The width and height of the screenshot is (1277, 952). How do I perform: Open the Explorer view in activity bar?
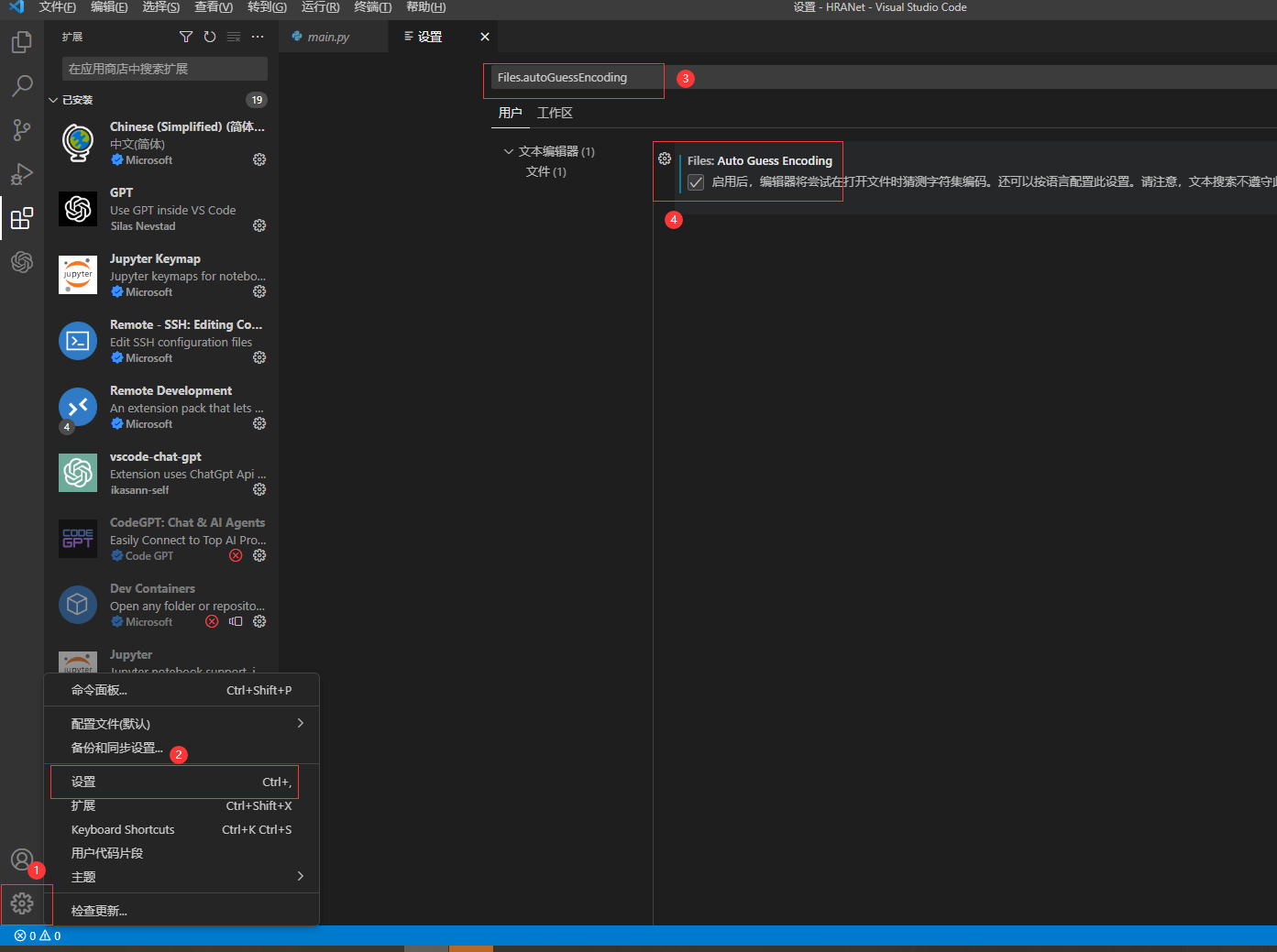coord(22,42)
